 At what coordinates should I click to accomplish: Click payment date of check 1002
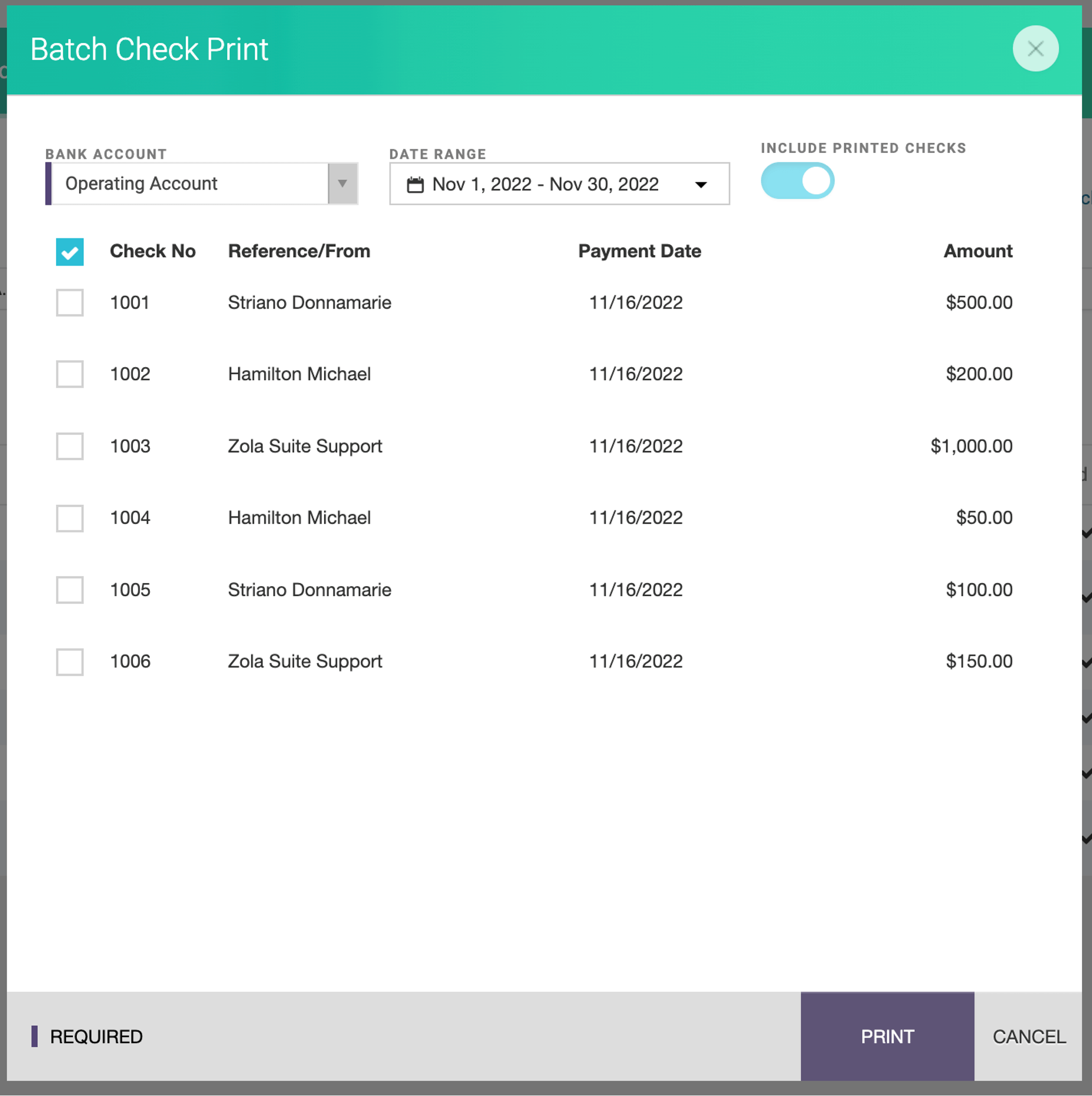[636, 374]
